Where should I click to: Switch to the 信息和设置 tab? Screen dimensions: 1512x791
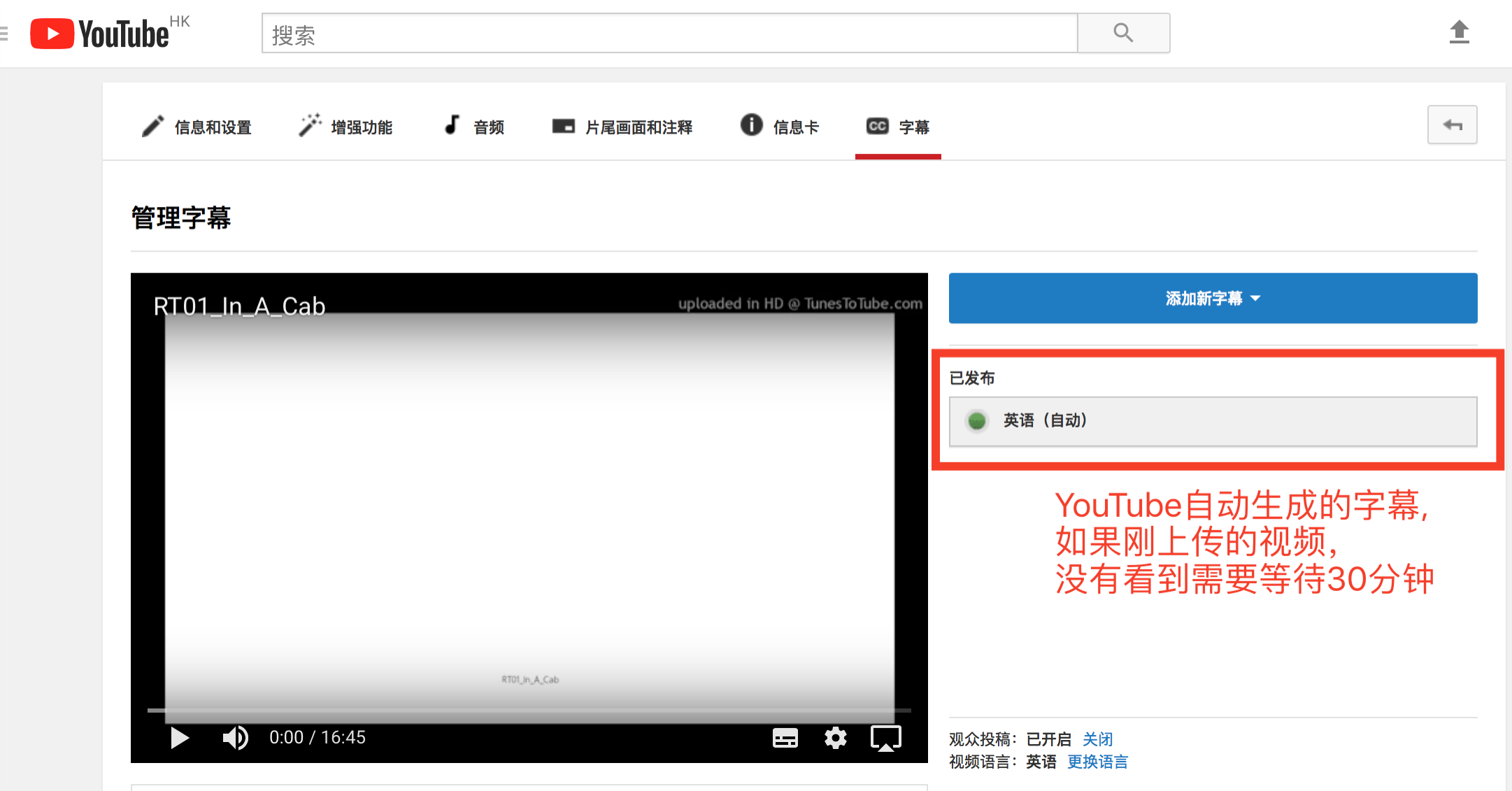click(197, 127)
